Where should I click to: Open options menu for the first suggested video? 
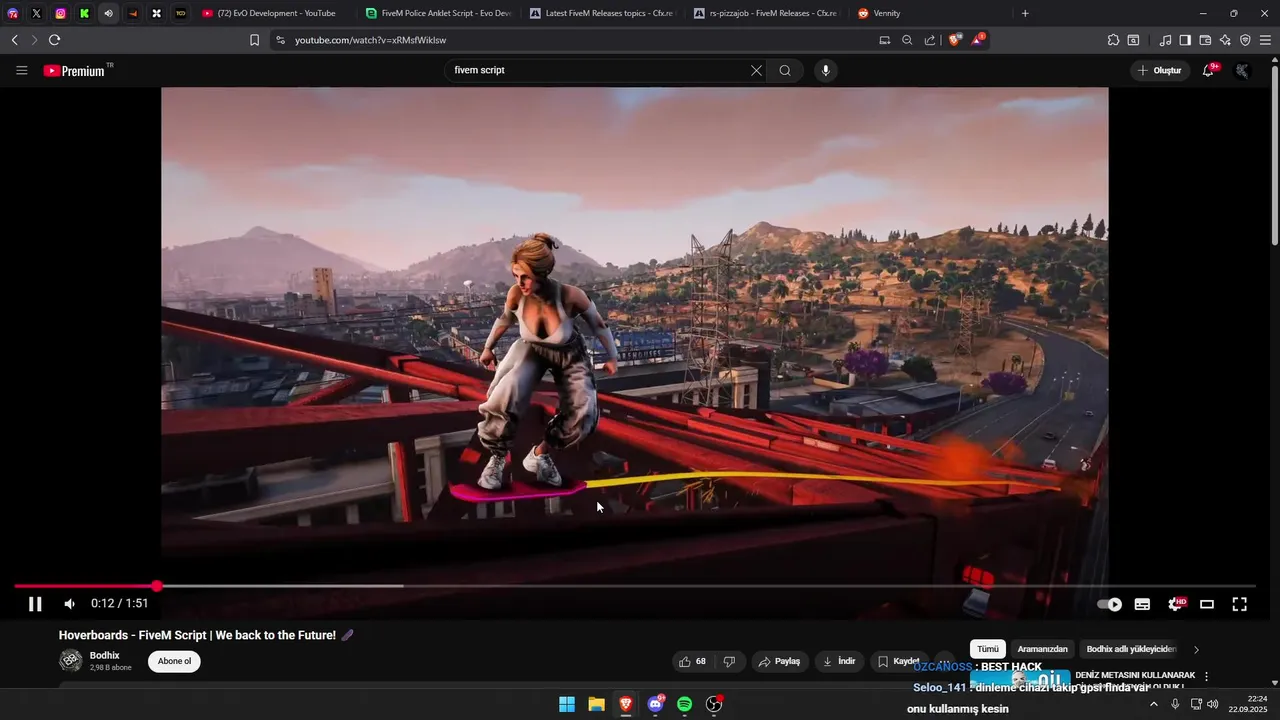(1207, 677)
